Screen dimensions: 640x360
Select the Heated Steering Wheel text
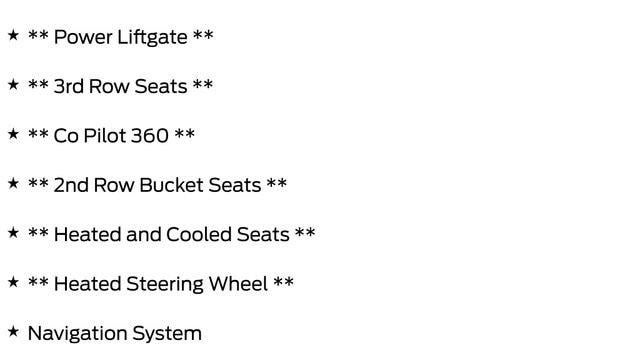tap(161, 284)
